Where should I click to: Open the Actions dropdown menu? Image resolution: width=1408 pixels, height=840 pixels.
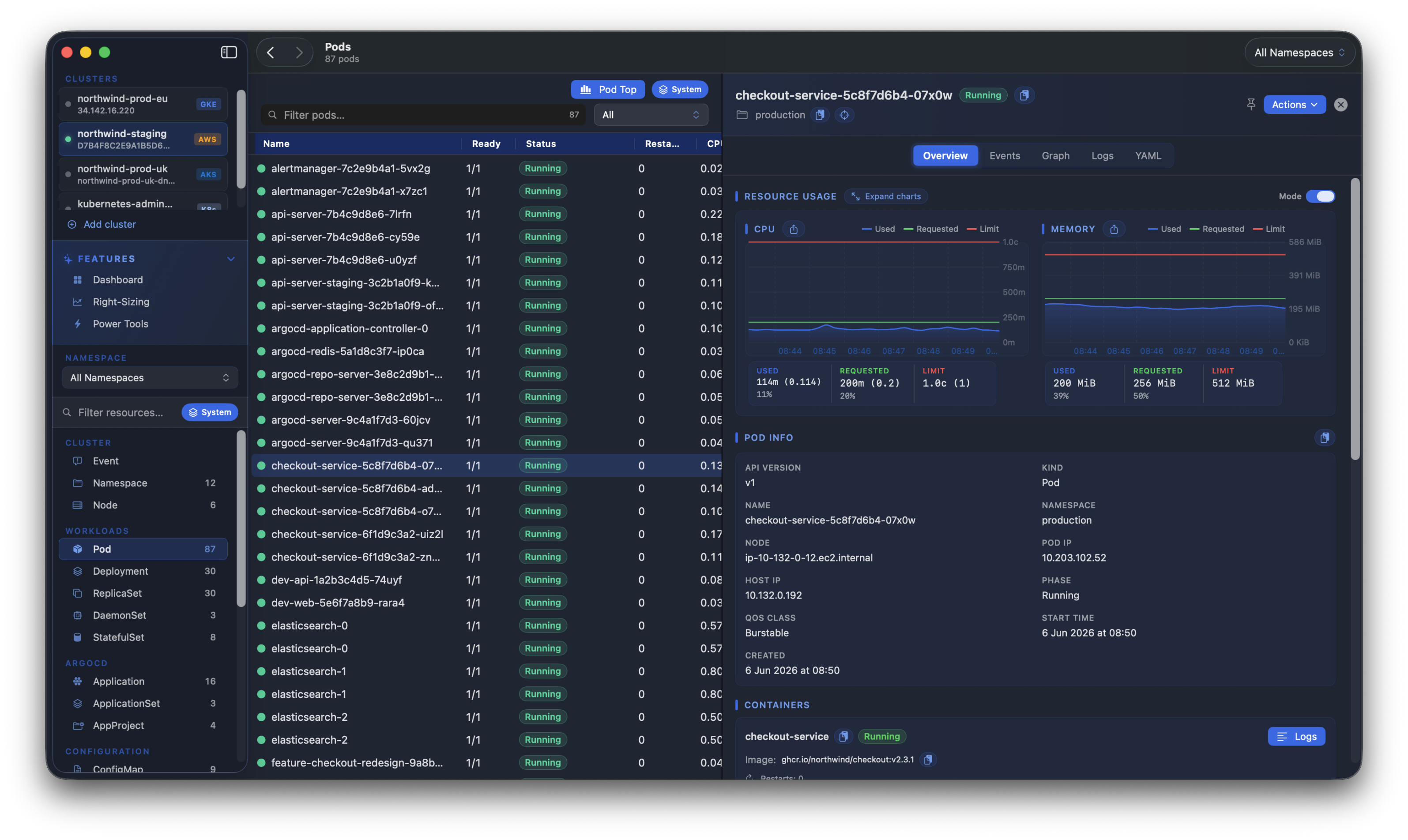click(x=1294, y=105)
